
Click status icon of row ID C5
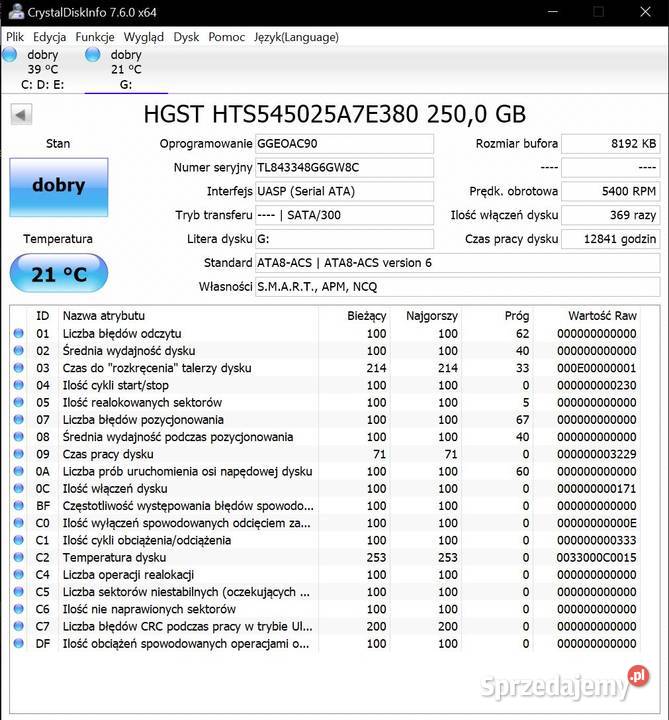(x=19, y=592)
